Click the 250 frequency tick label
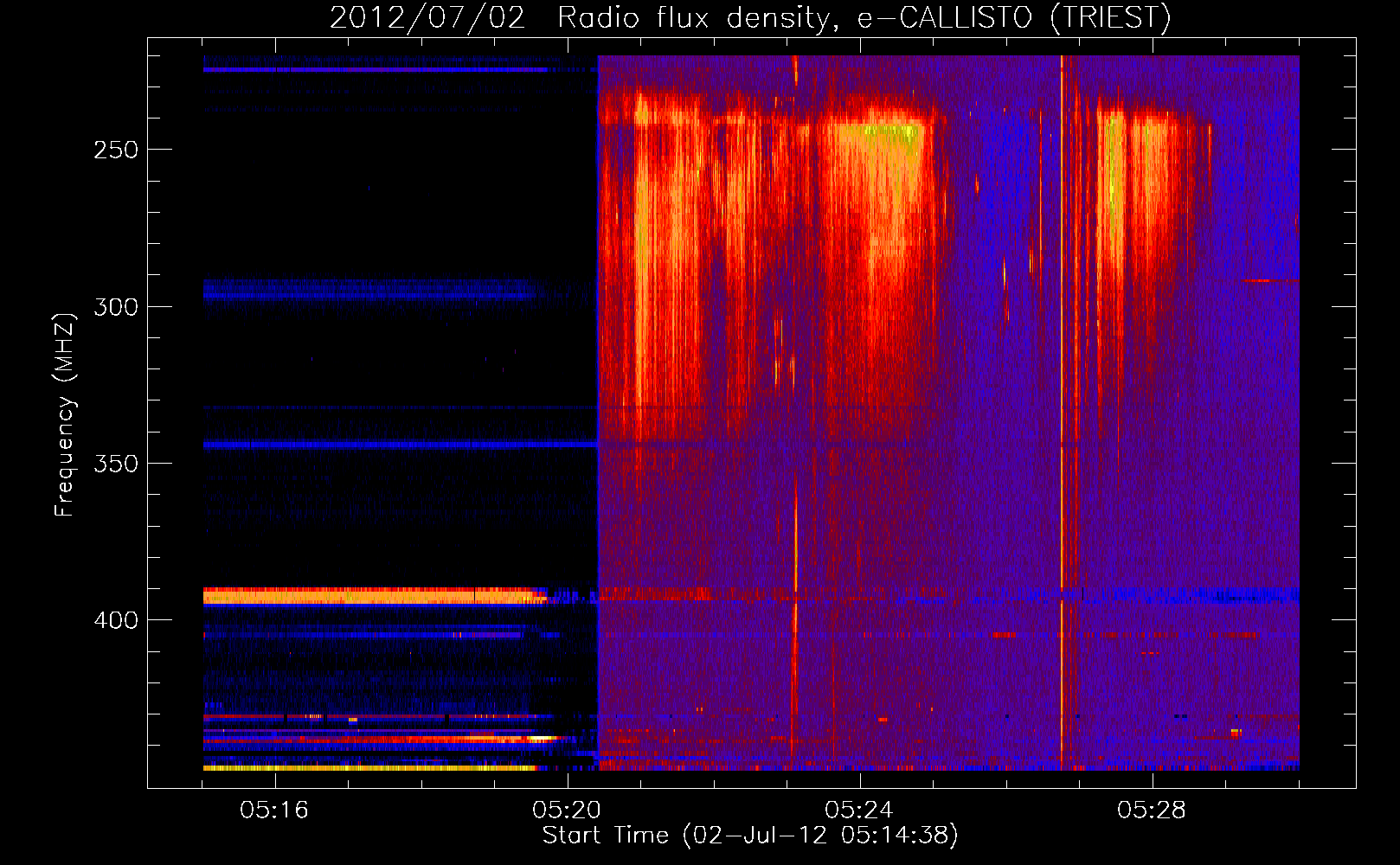This screenshot has width=1400, height=865. (116, 150)
